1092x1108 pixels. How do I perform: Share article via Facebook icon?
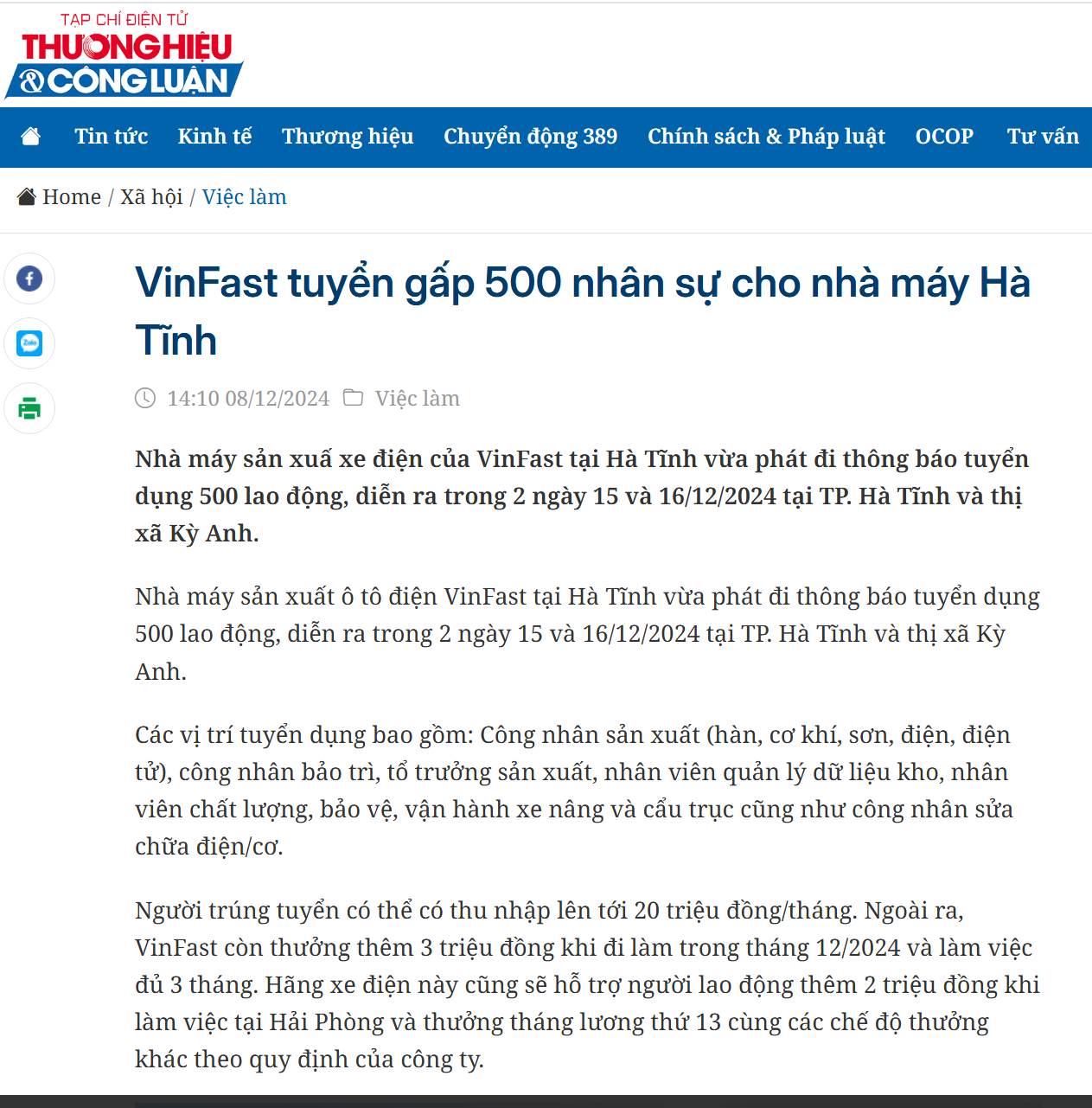pyautogui.click(x=29, y=279)
